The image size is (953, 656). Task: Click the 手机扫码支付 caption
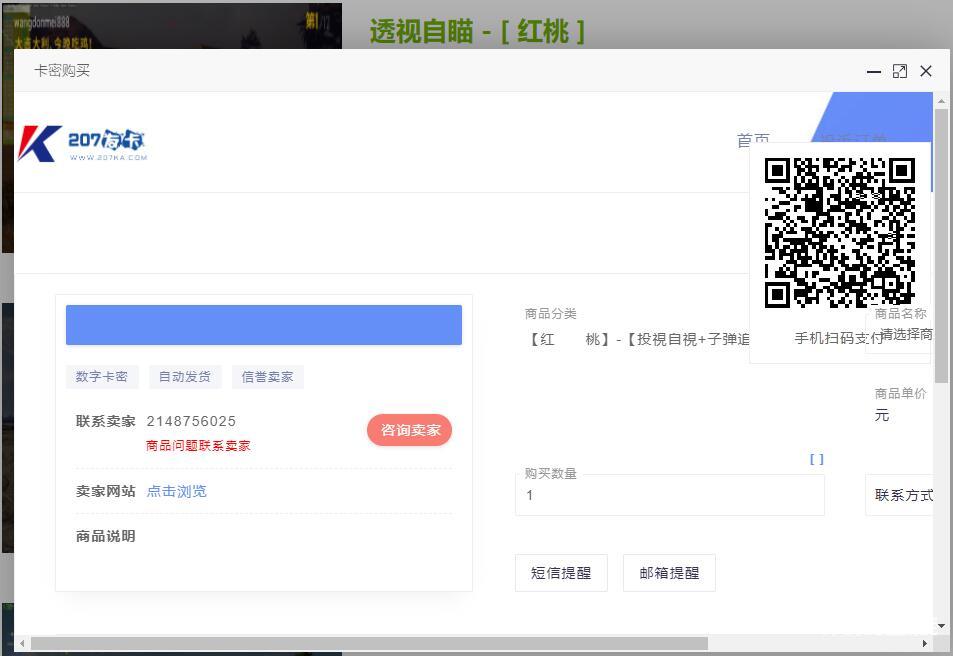pos(839,338)
